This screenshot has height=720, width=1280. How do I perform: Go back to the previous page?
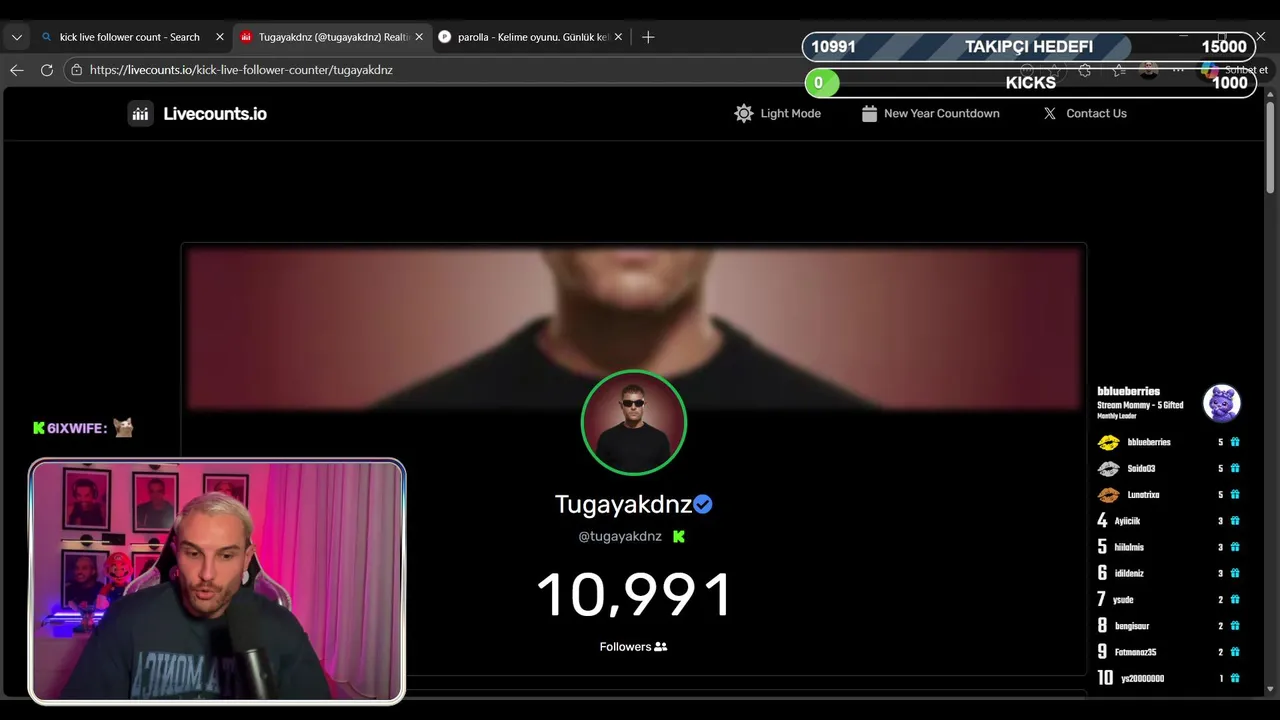pos(16,70)
